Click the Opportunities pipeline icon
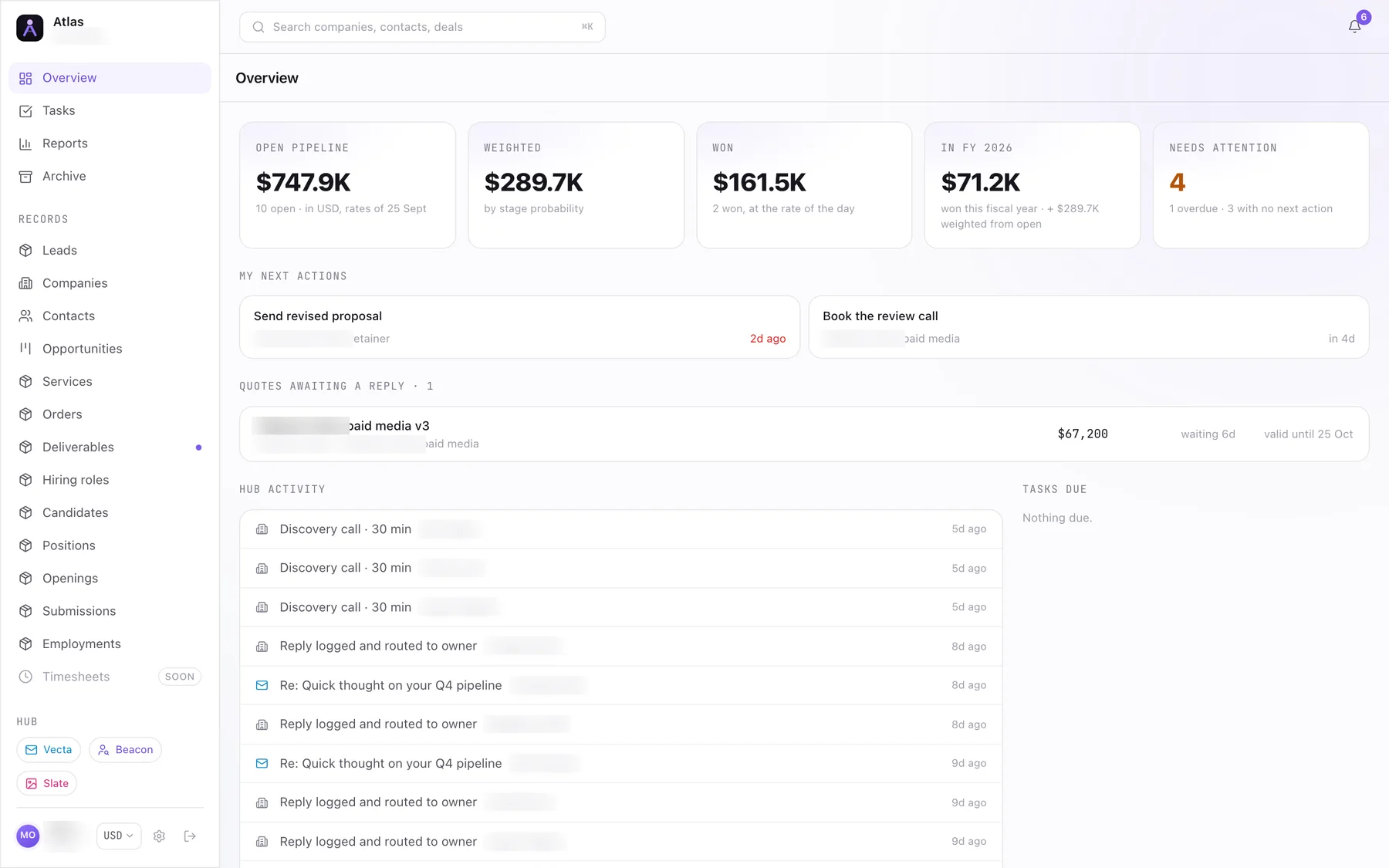This screenshot has height=868, width=1389. tap(25, 349)
